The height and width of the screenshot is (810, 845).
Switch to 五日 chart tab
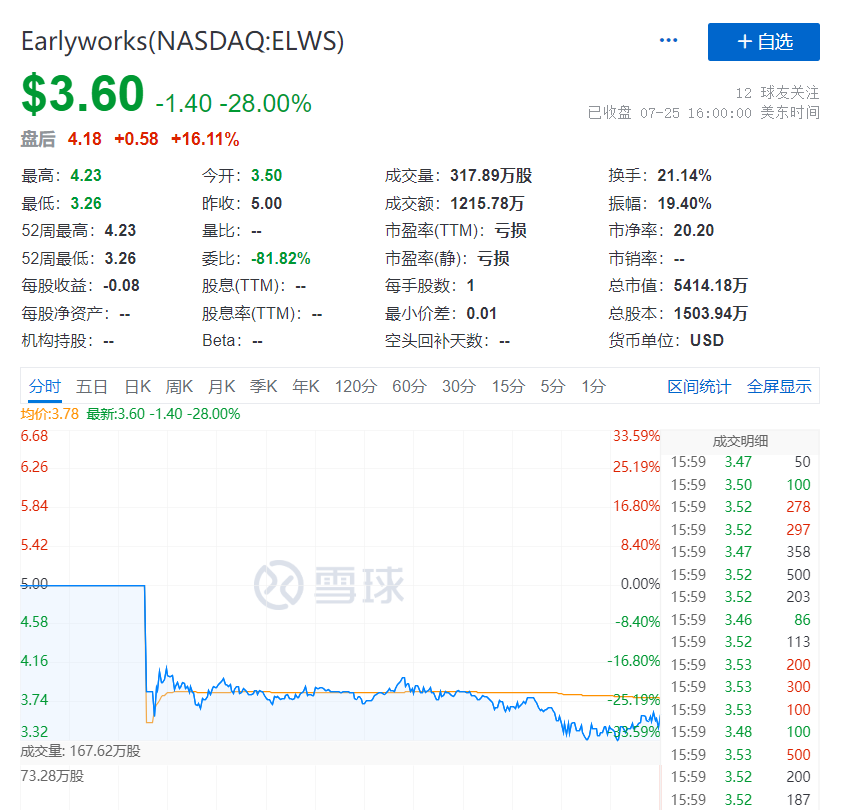(x=92, y=387)
